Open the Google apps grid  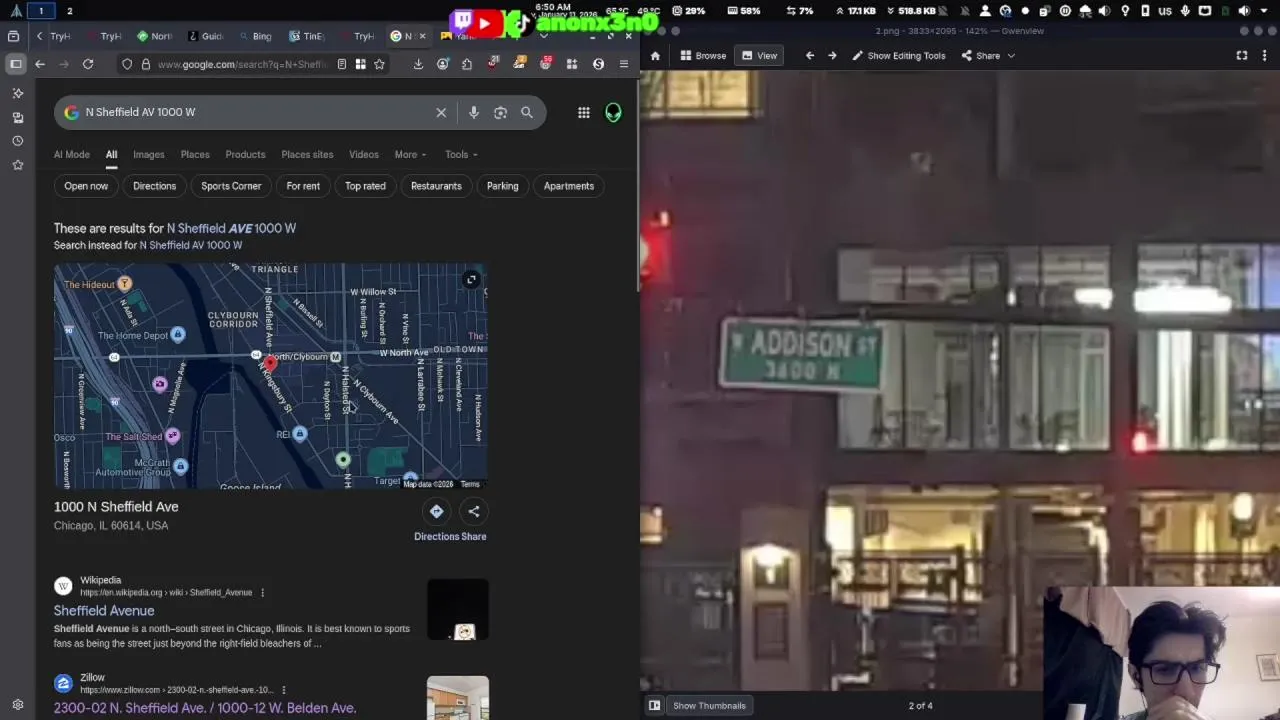pyautogui.click(x=584, y=112)
